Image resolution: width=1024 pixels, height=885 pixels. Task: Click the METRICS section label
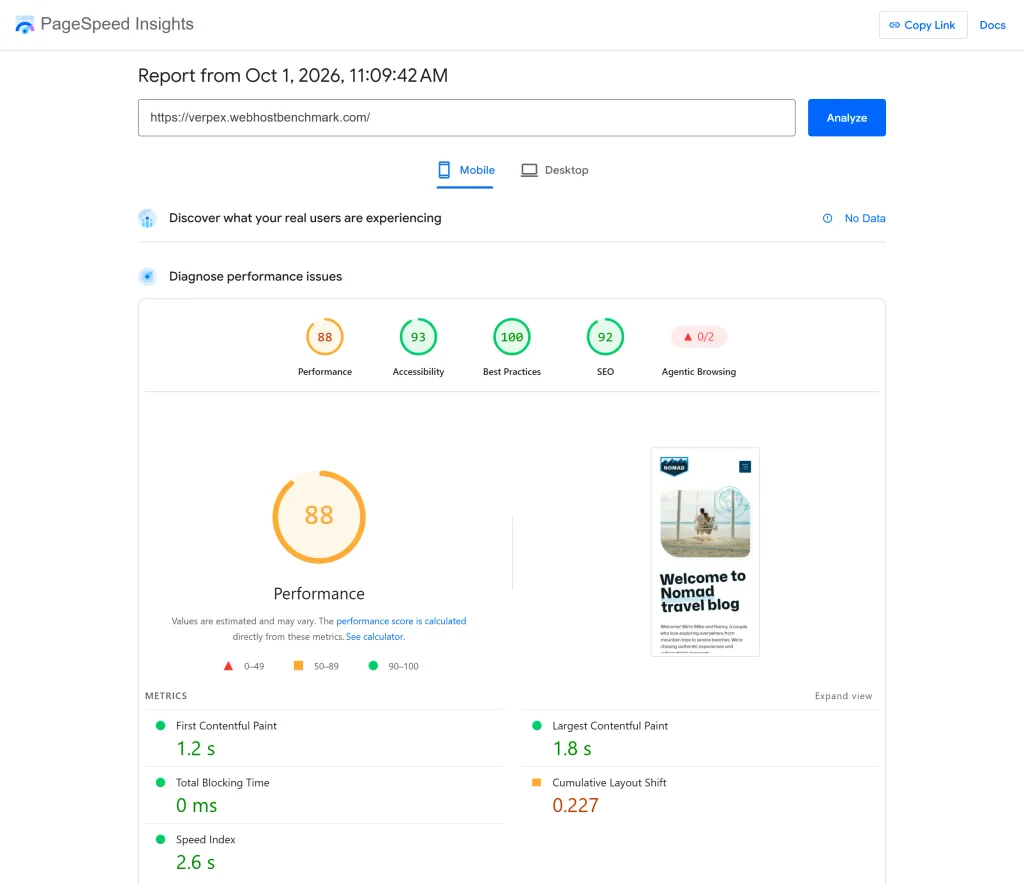point(166,696)
